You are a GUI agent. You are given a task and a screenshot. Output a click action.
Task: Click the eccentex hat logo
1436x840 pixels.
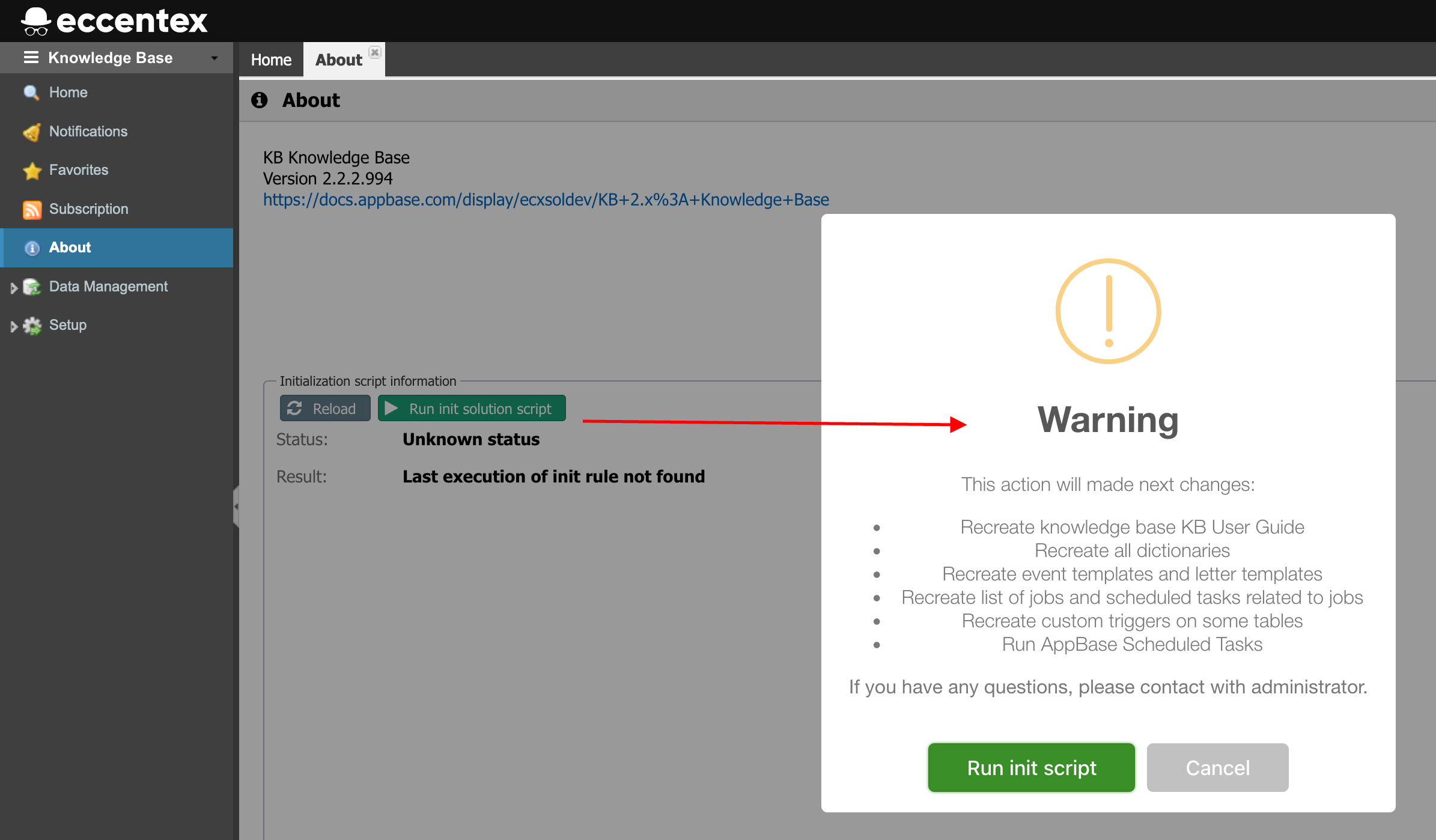(x=35, y=21)
